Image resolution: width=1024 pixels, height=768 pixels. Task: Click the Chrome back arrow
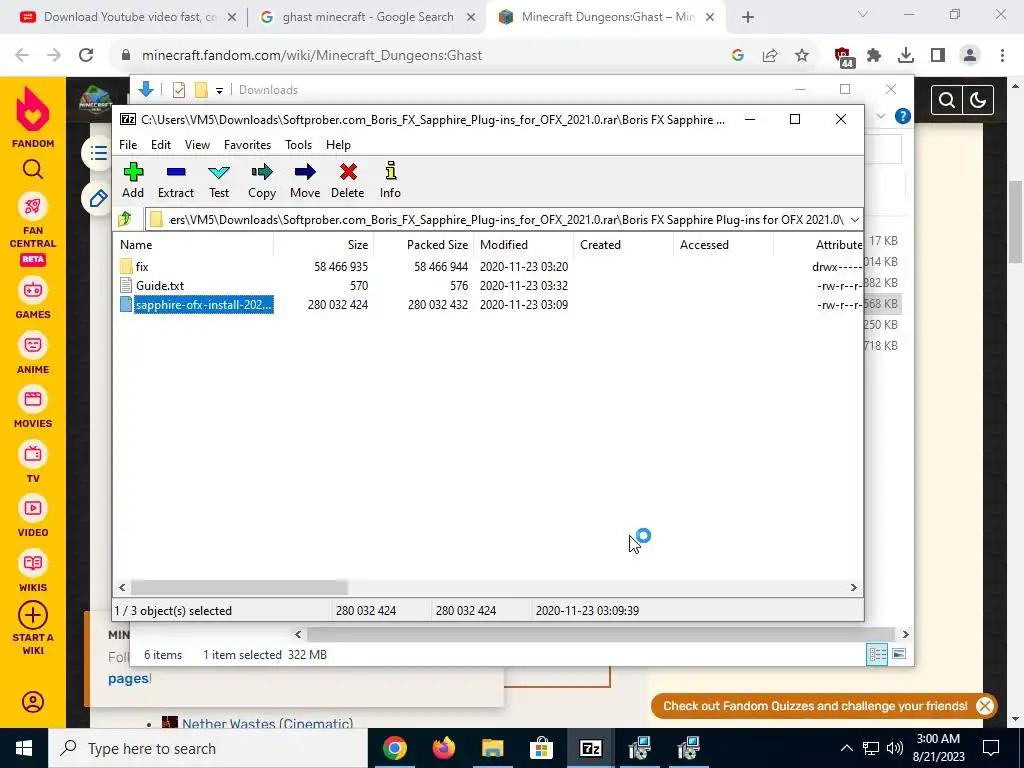tap(22, 56)
